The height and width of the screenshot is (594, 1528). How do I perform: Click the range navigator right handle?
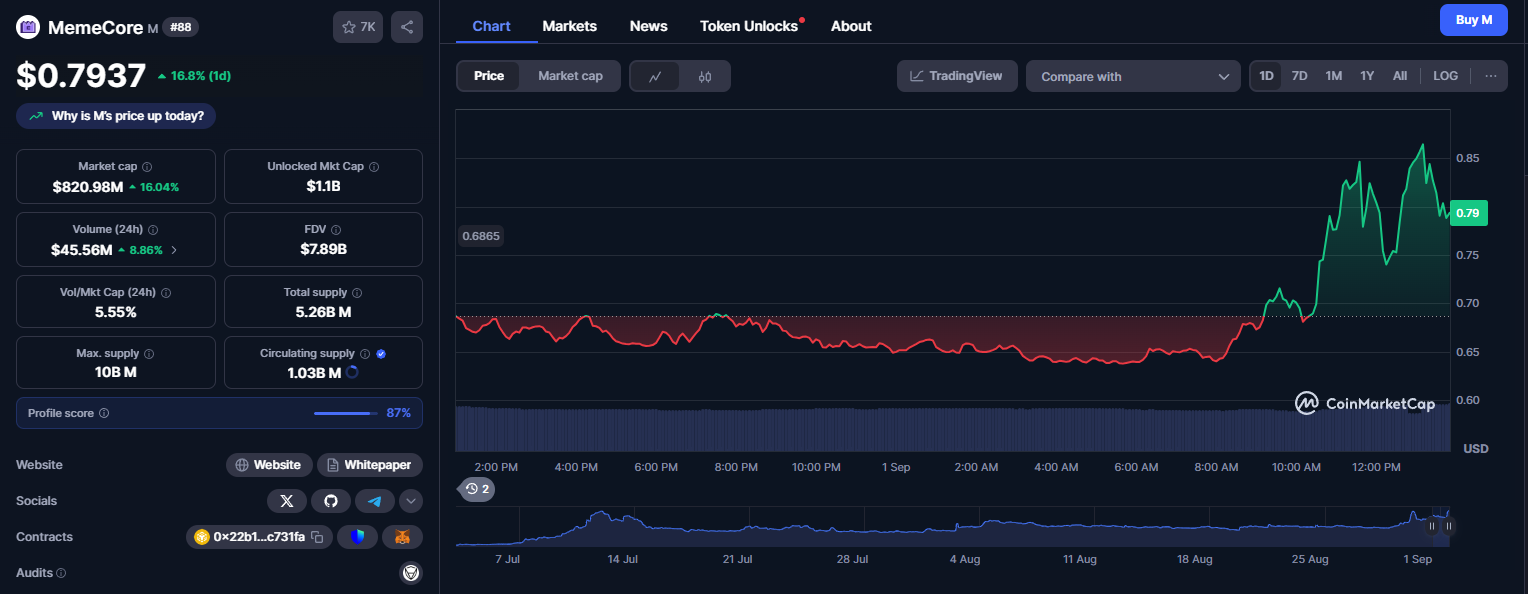click(1448, 525)
